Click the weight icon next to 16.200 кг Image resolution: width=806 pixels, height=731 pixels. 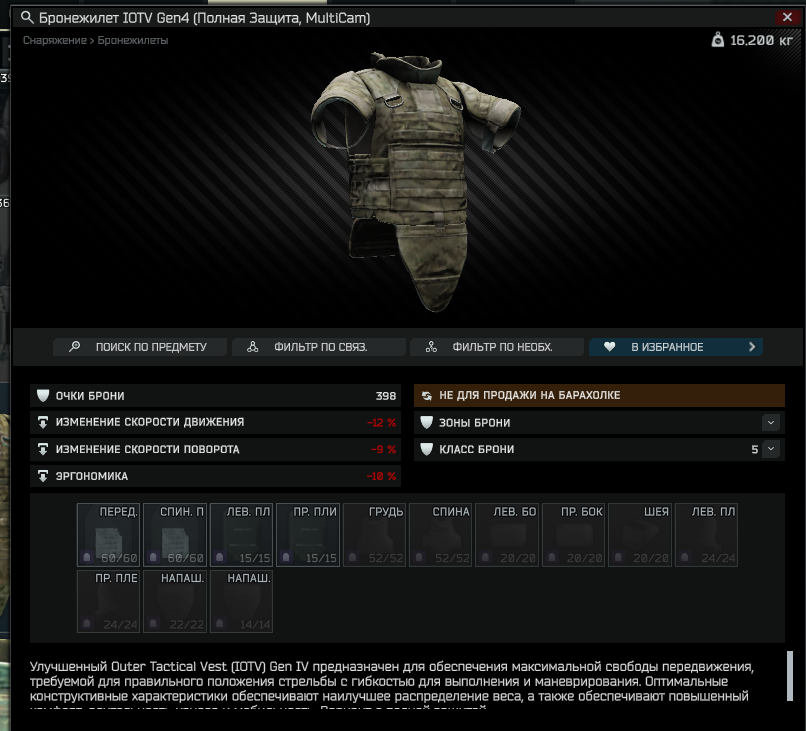(718, 40)
